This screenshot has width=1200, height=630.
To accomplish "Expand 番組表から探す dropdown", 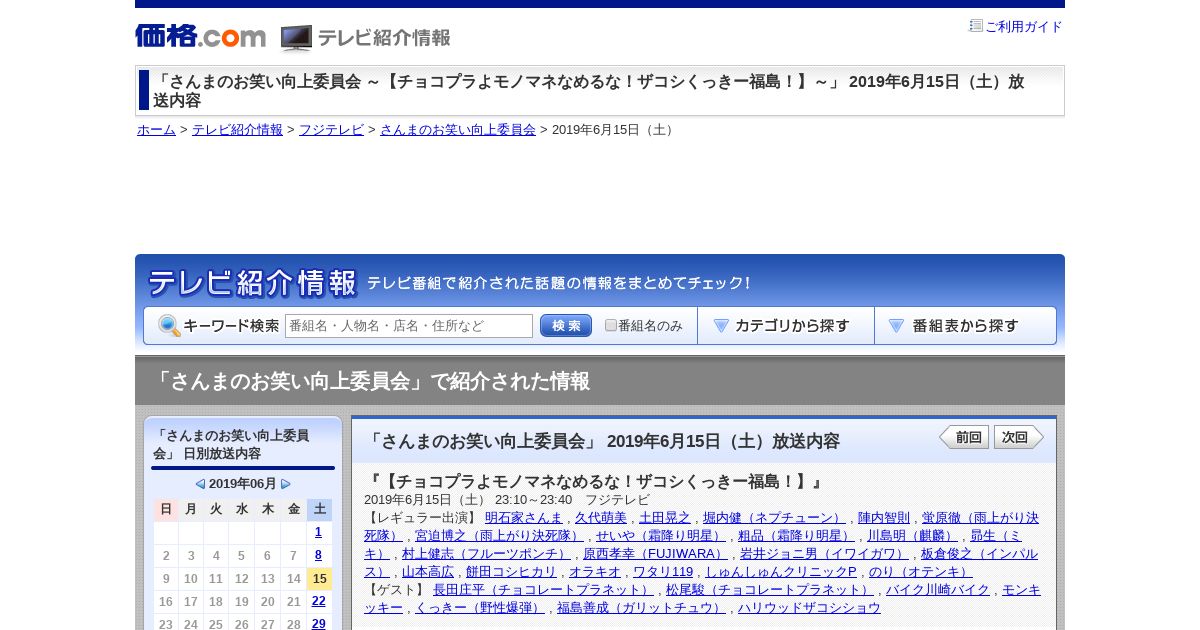I will 965,326.
